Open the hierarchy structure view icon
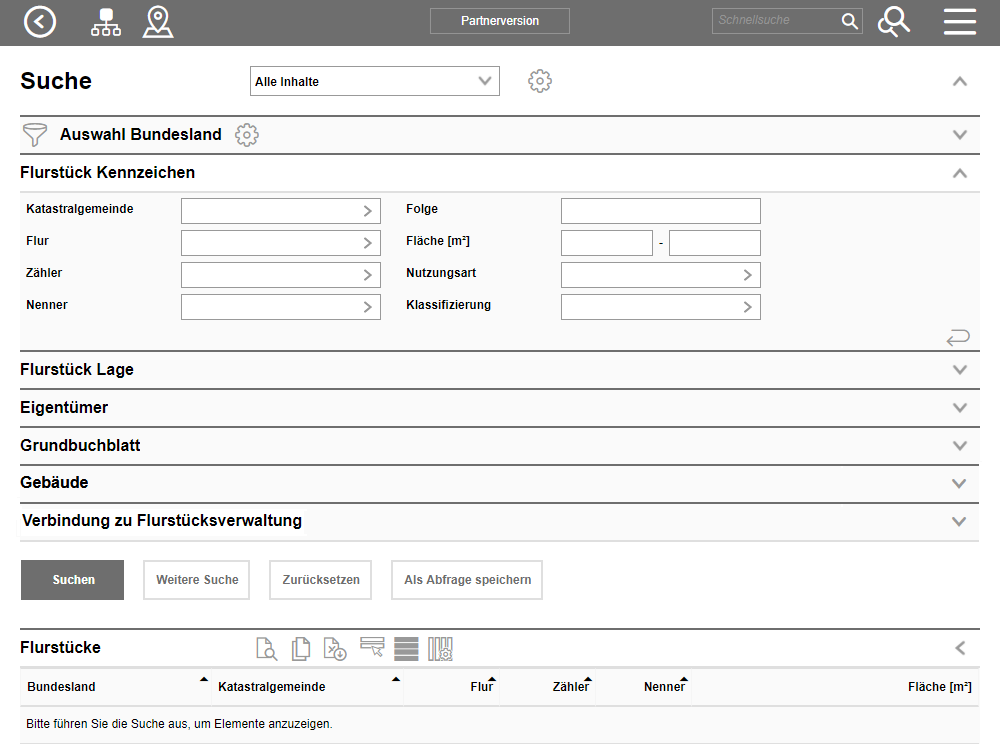The height and width of the screenshot is (744, 1000). (x=105, y=22)
